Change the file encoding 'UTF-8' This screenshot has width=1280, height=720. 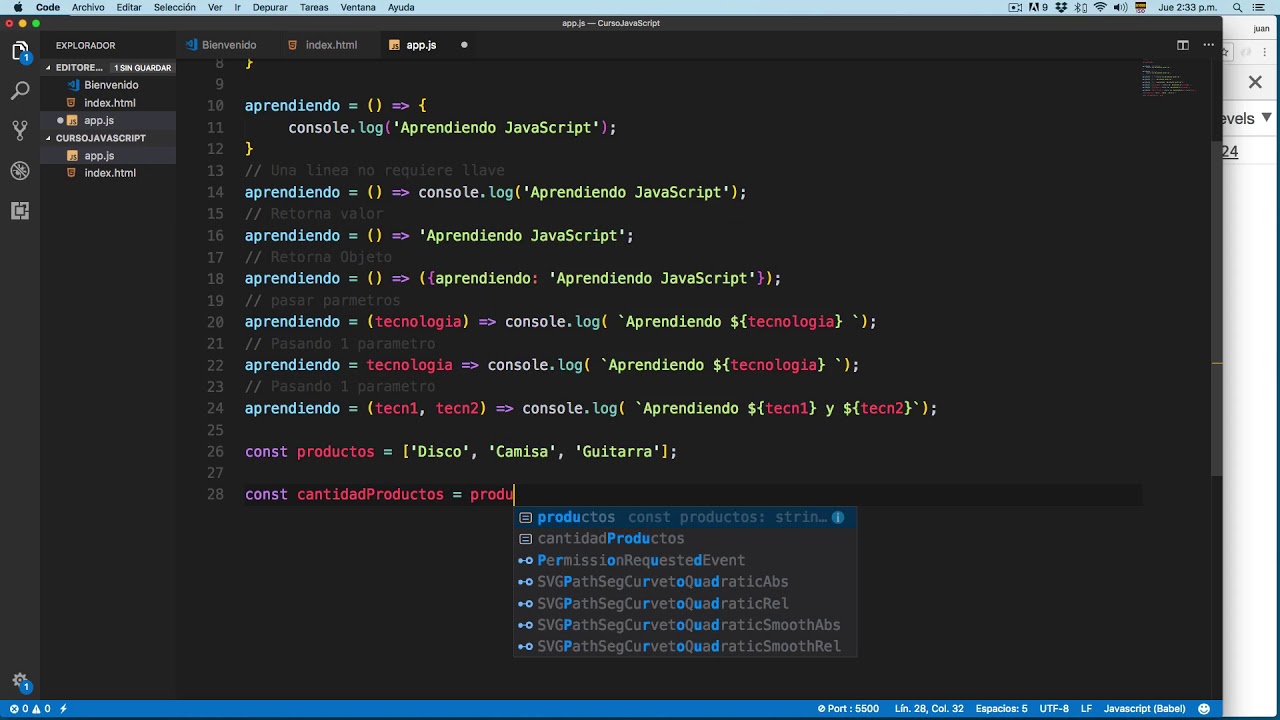pyautogui.click(x=1054, y=709)
